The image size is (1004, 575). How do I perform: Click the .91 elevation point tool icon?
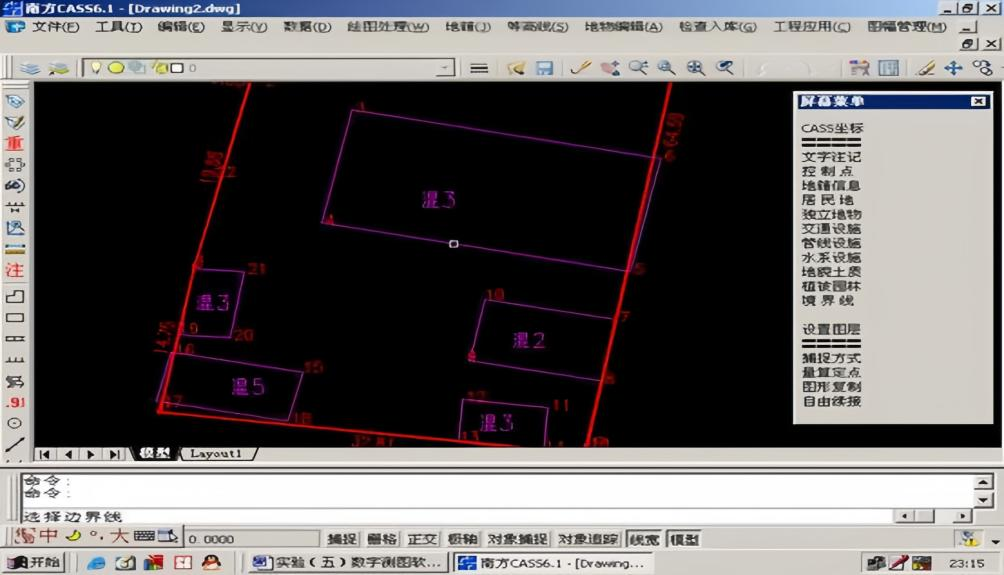(x=14, y=402)
